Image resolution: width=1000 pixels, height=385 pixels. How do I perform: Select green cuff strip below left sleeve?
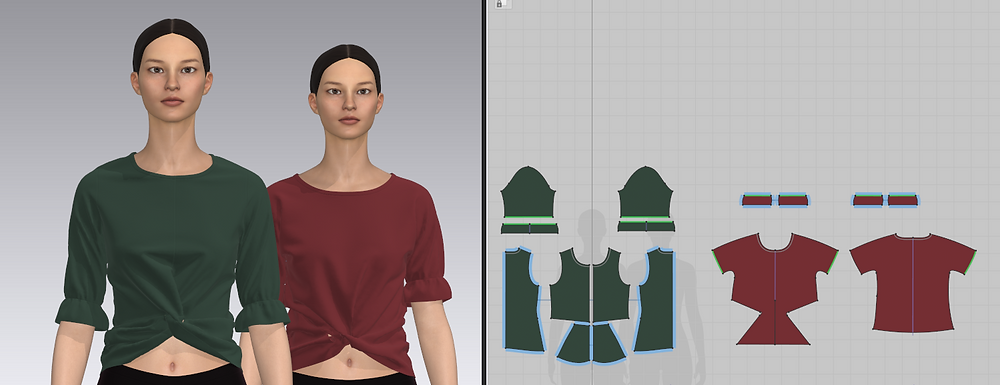click(x=529, y=228)
